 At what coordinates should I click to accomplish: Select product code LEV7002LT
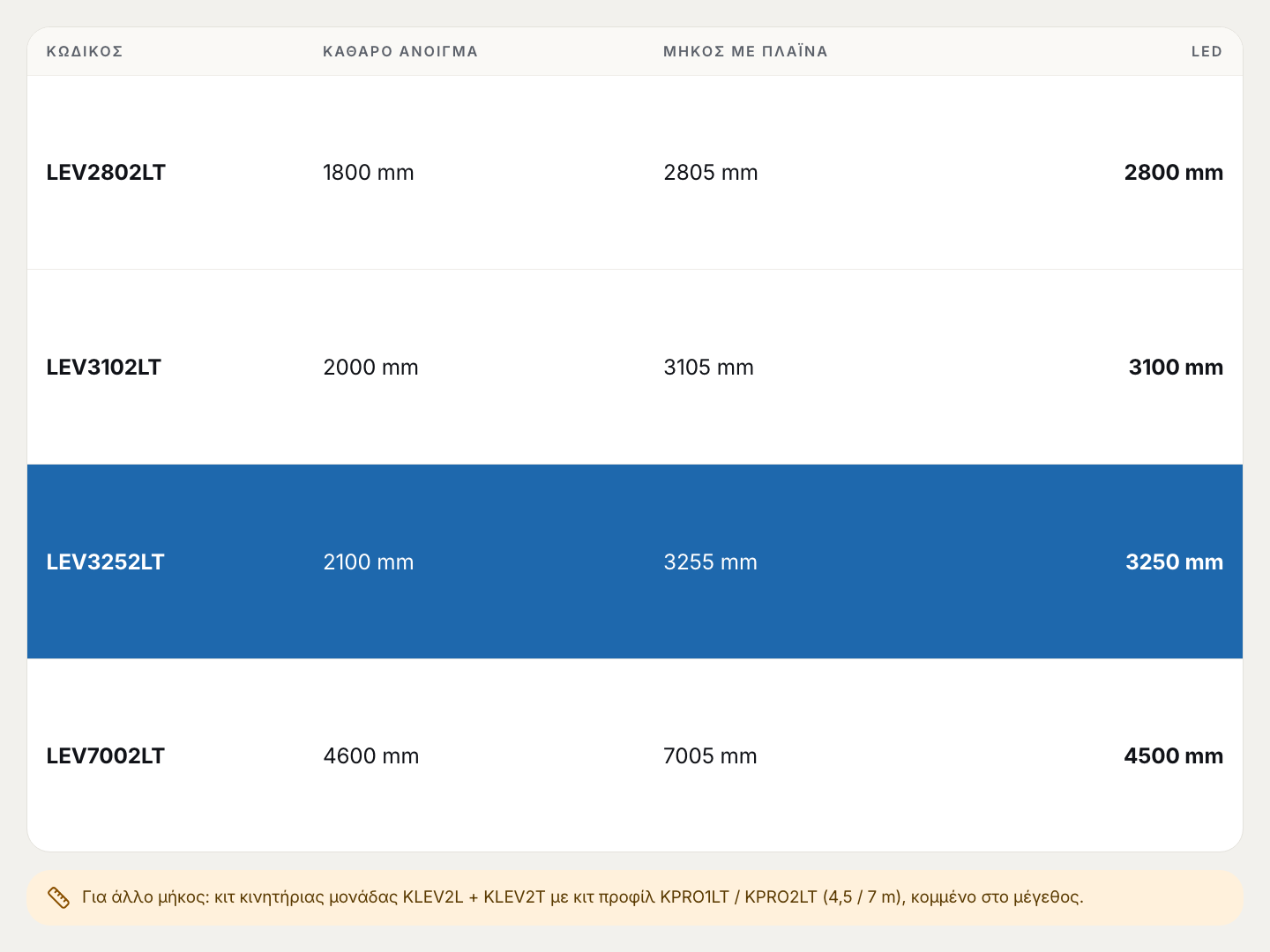pyautogui.click(x=105, y=756)
